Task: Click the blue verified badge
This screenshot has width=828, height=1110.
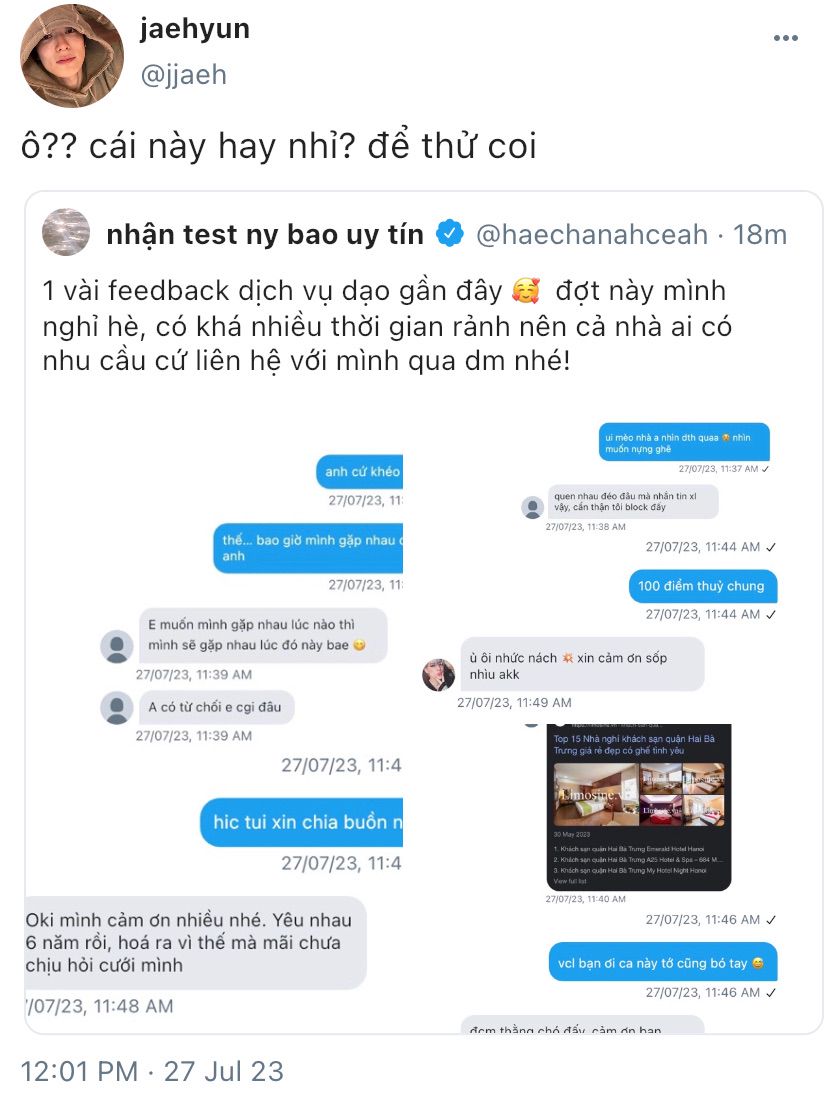Action: click(449, 234)
